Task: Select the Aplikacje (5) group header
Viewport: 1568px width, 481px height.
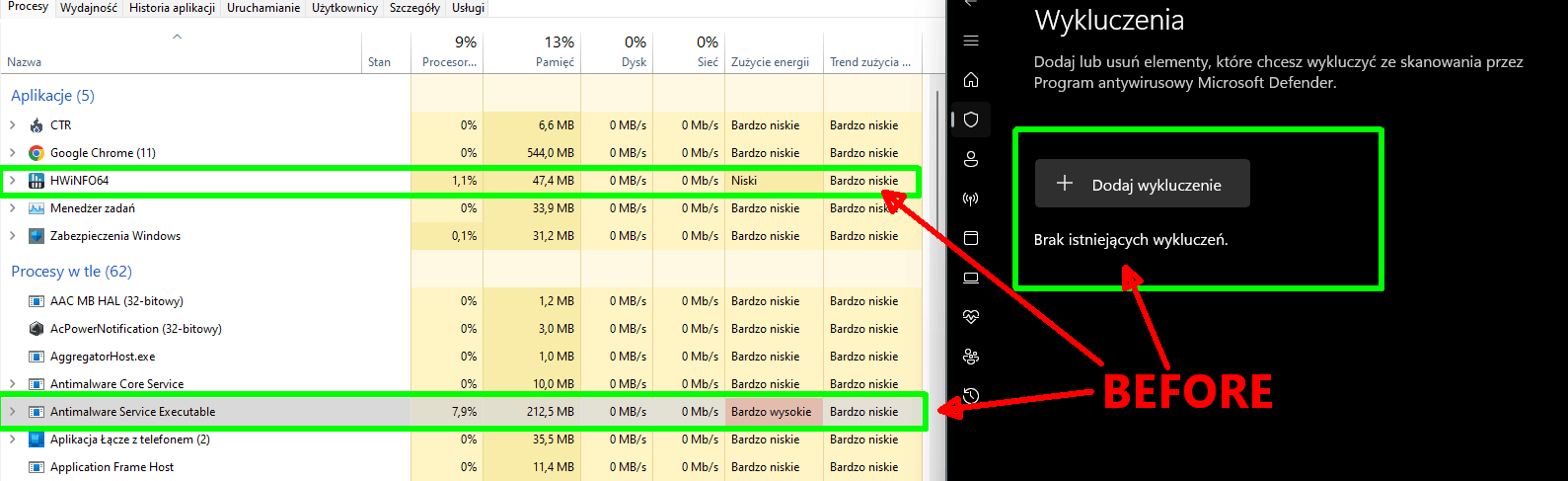Action: [52, 96]
